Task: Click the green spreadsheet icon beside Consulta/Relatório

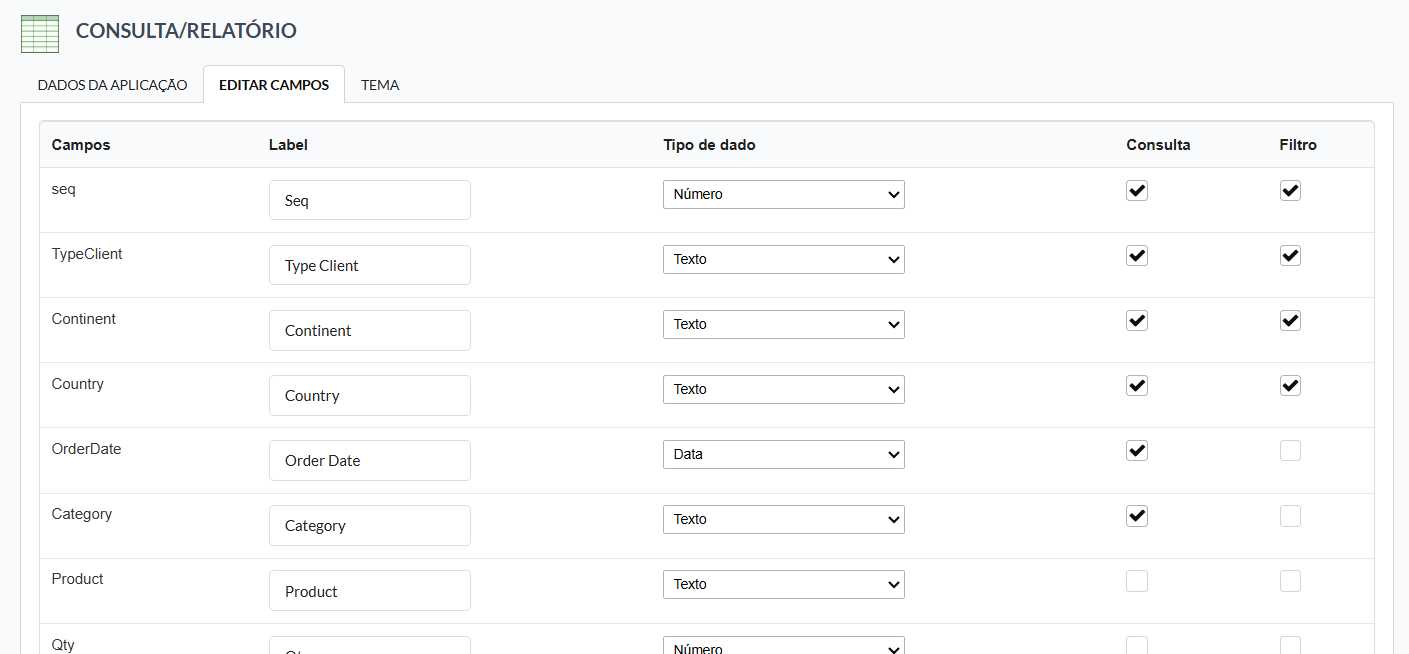Action: [x=40, y=33]
